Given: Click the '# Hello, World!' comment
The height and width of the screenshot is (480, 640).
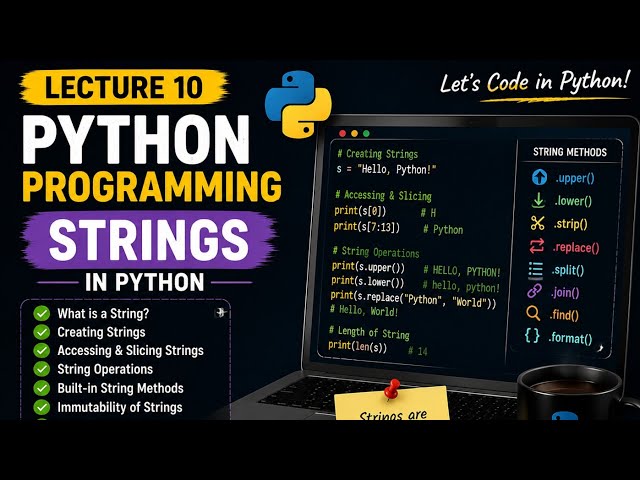Looking at the screenshot, I should click(x=364, y=311).
